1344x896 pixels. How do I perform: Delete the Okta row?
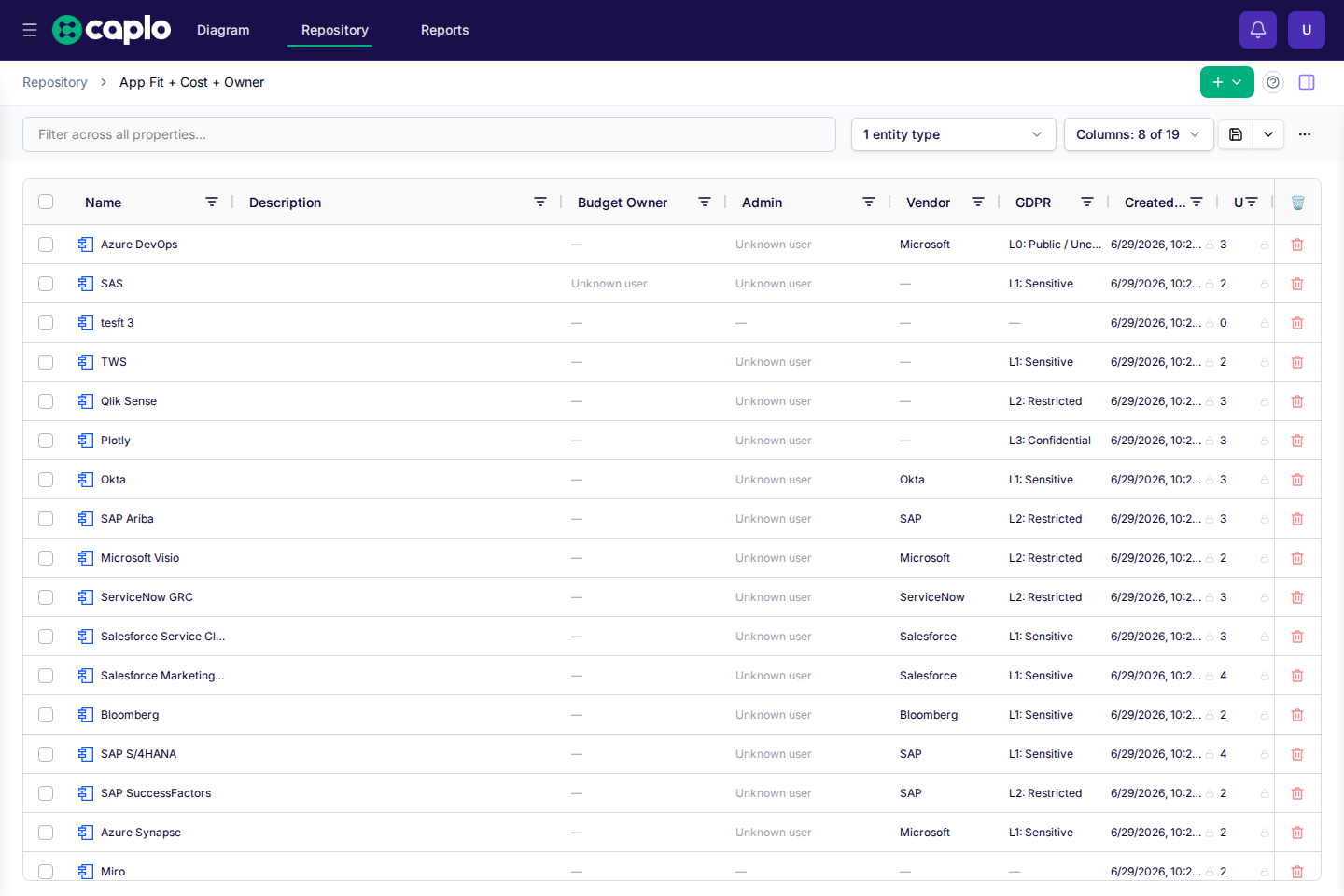coord(1297,480)
